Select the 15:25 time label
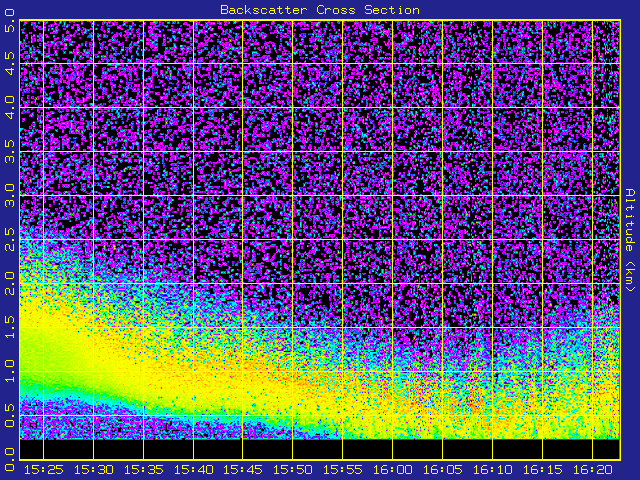Screen dimensions: 640x480 pyautogui.click(x=43, y=470)
